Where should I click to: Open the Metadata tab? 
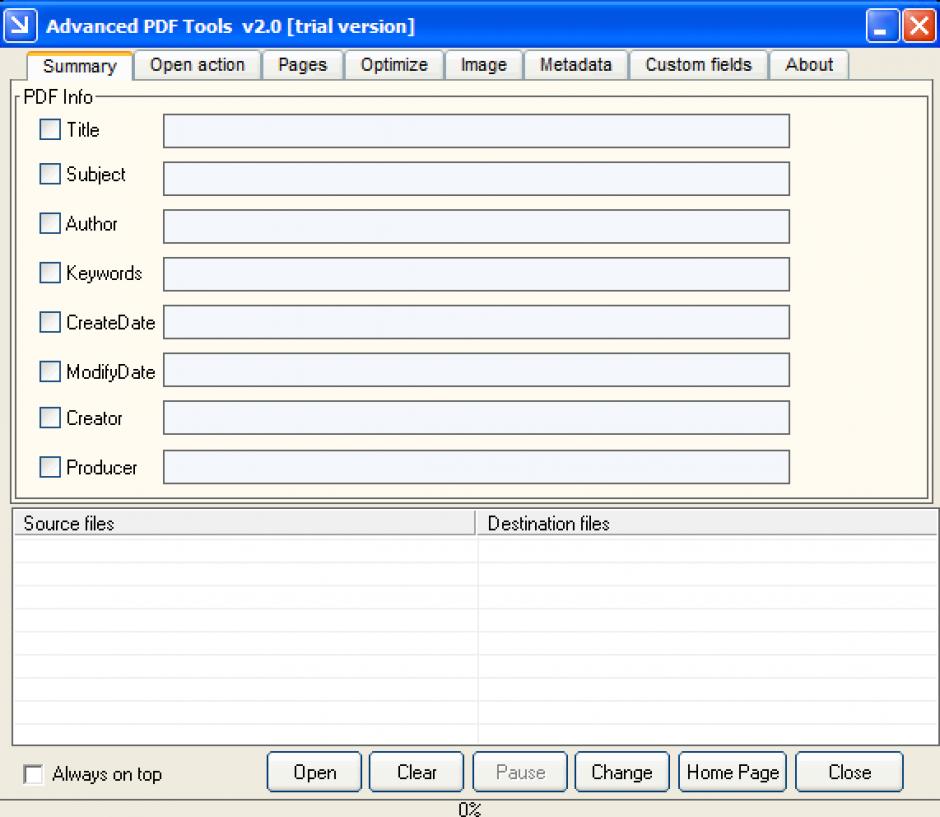[x=576, y=65]
